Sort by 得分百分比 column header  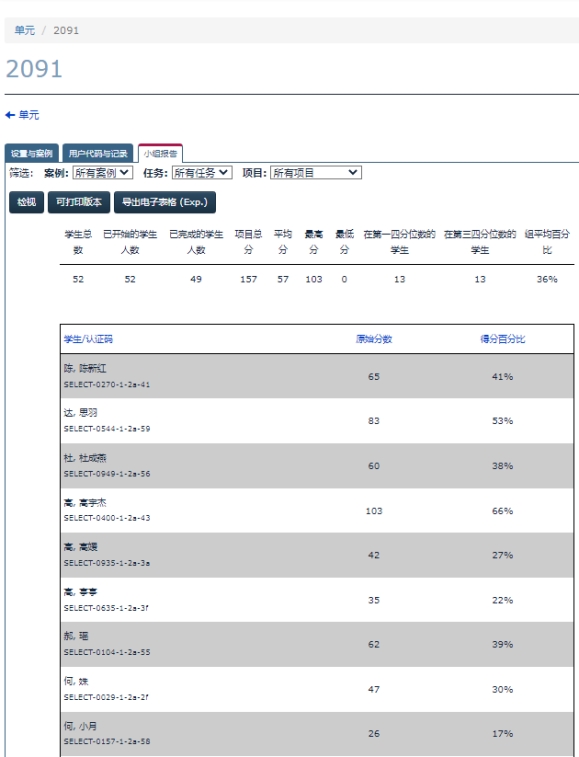point(502,339)
